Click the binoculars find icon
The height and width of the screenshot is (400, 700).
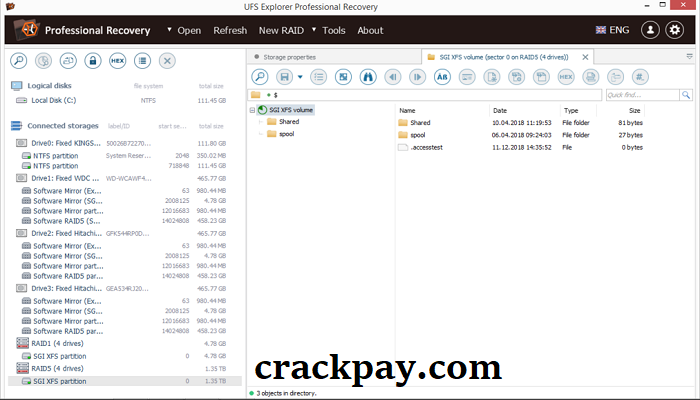pos(368,77)
